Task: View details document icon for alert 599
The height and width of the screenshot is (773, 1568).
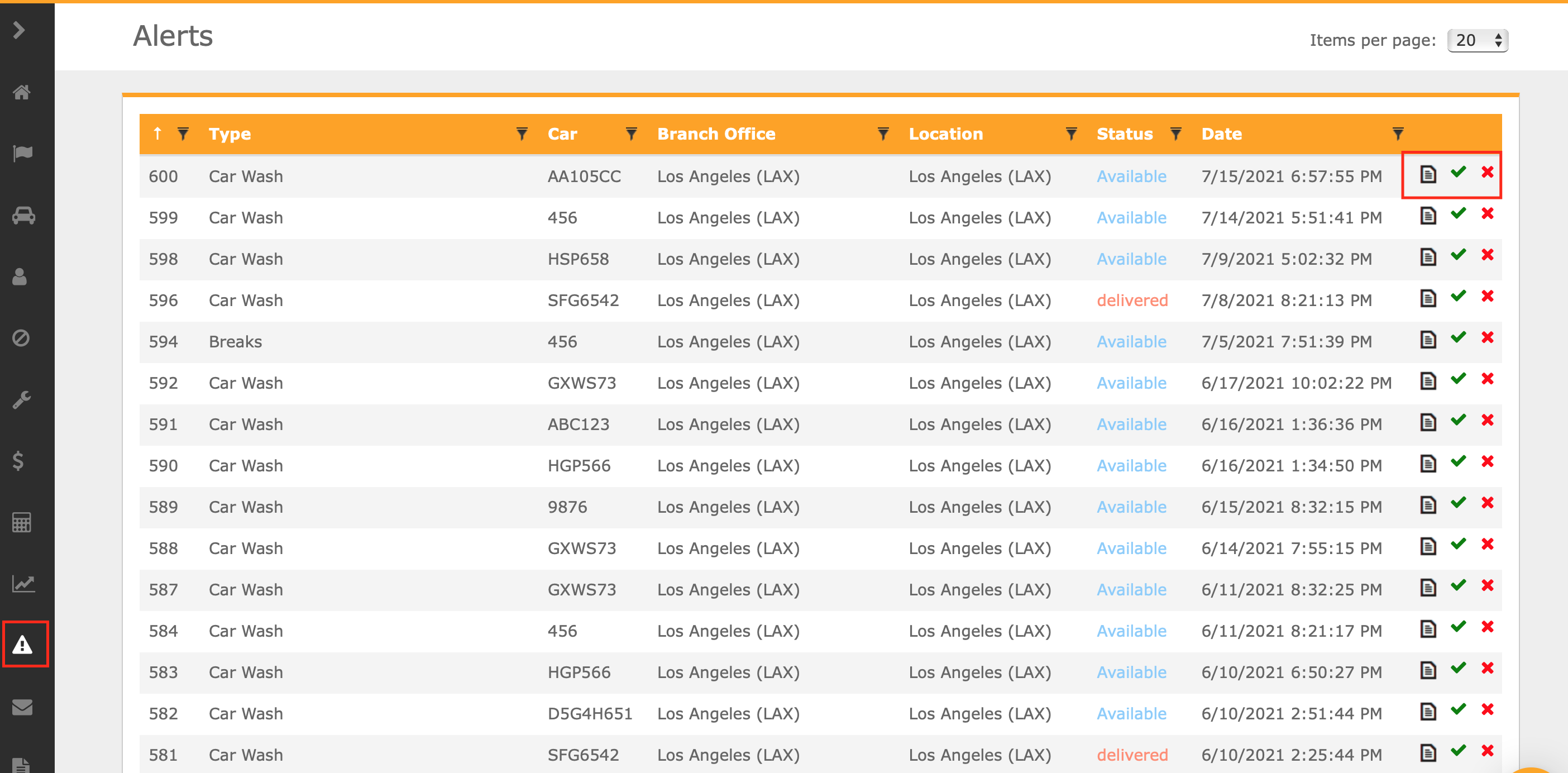Action: point(1428,216)
